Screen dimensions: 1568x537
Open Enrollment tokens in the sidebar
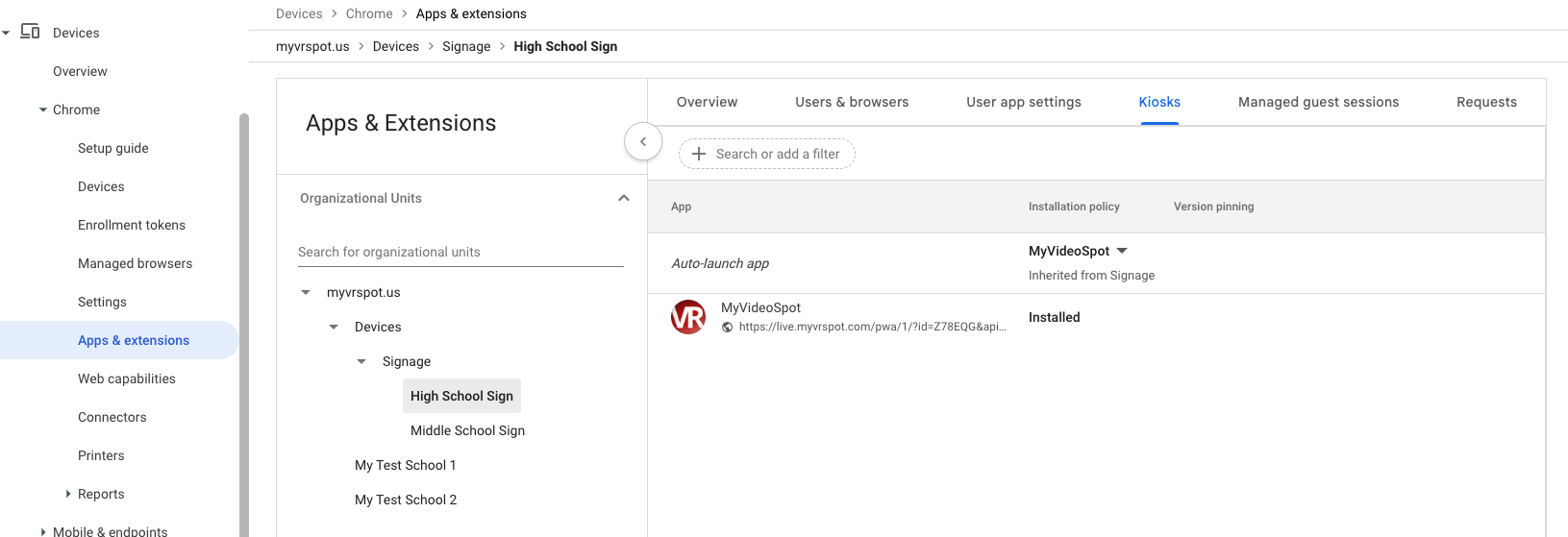[132, 225]
